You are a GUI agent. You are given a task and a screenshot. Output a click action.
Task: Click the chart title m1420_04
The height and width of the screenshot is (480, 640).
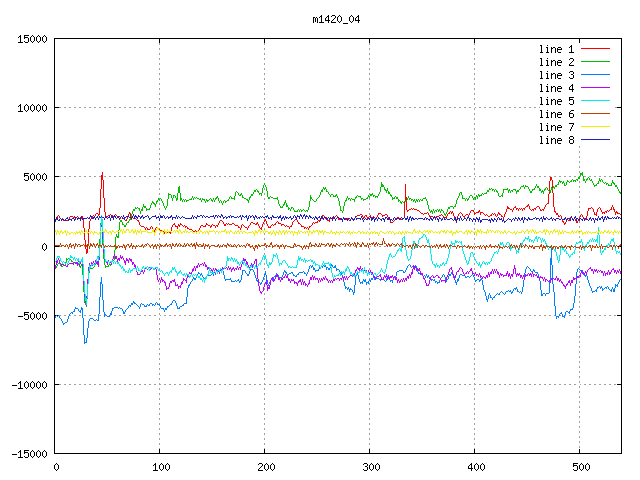point(336,18)
